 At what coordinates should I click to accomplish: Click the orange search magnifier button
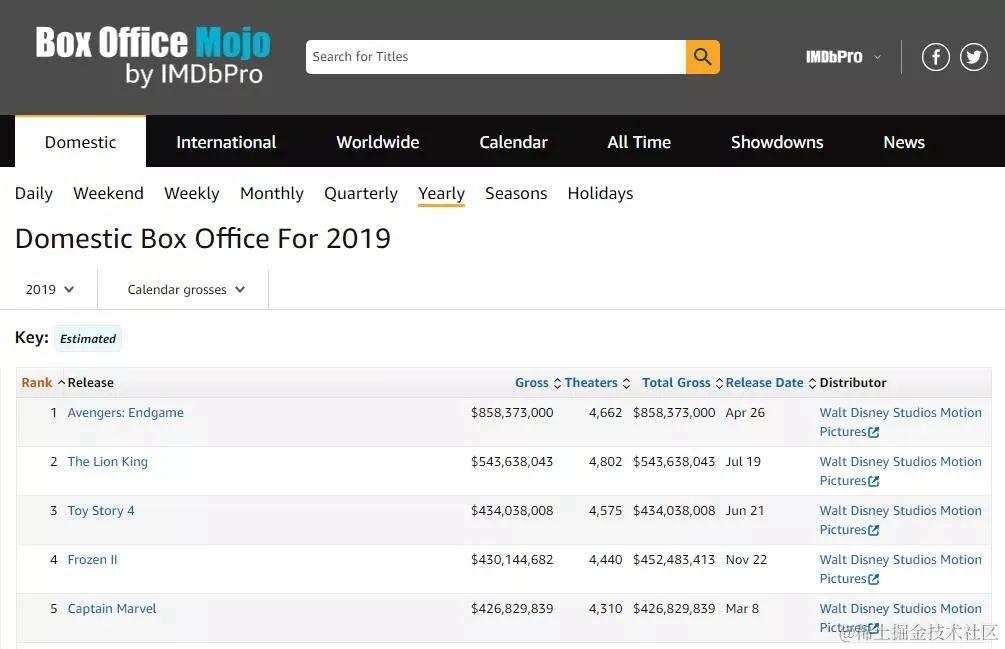pos(702,57)
